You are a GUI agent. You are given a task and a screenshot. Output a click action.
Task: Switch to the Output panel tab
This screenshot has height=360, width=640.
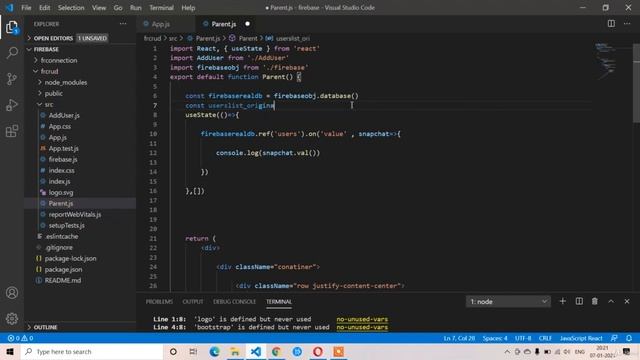(x=193, y=302)
